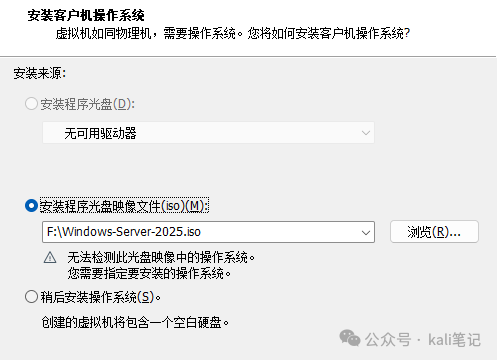Click the 安装程序光盘映像文件(iso)(M) label text
This screenshot has height=360, width=497.
click(x=124, y=206)
